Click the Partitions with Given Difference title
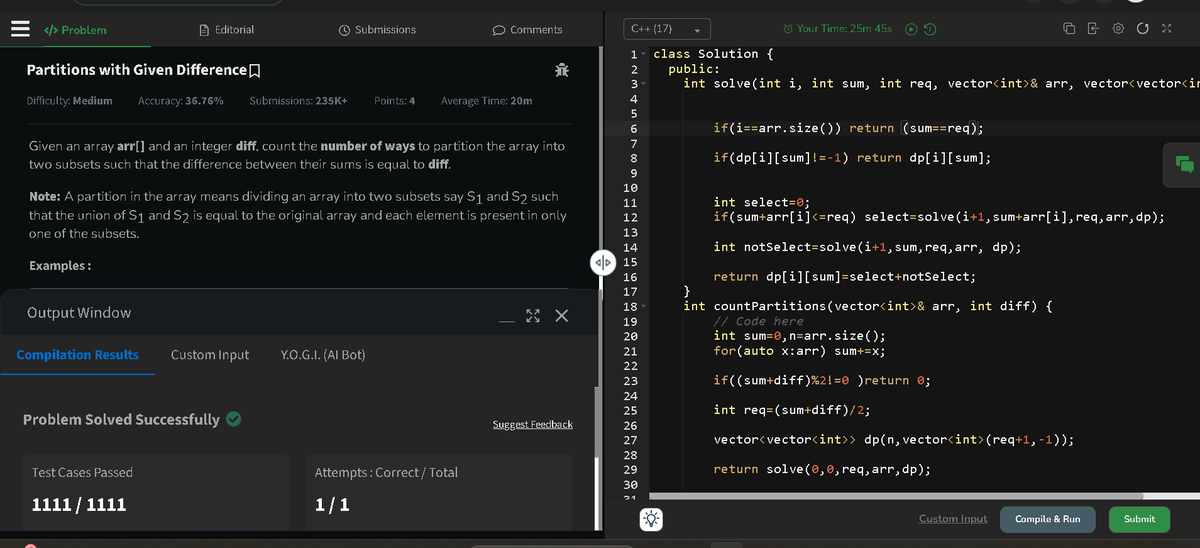The image size is (1200, 548). 135,70
